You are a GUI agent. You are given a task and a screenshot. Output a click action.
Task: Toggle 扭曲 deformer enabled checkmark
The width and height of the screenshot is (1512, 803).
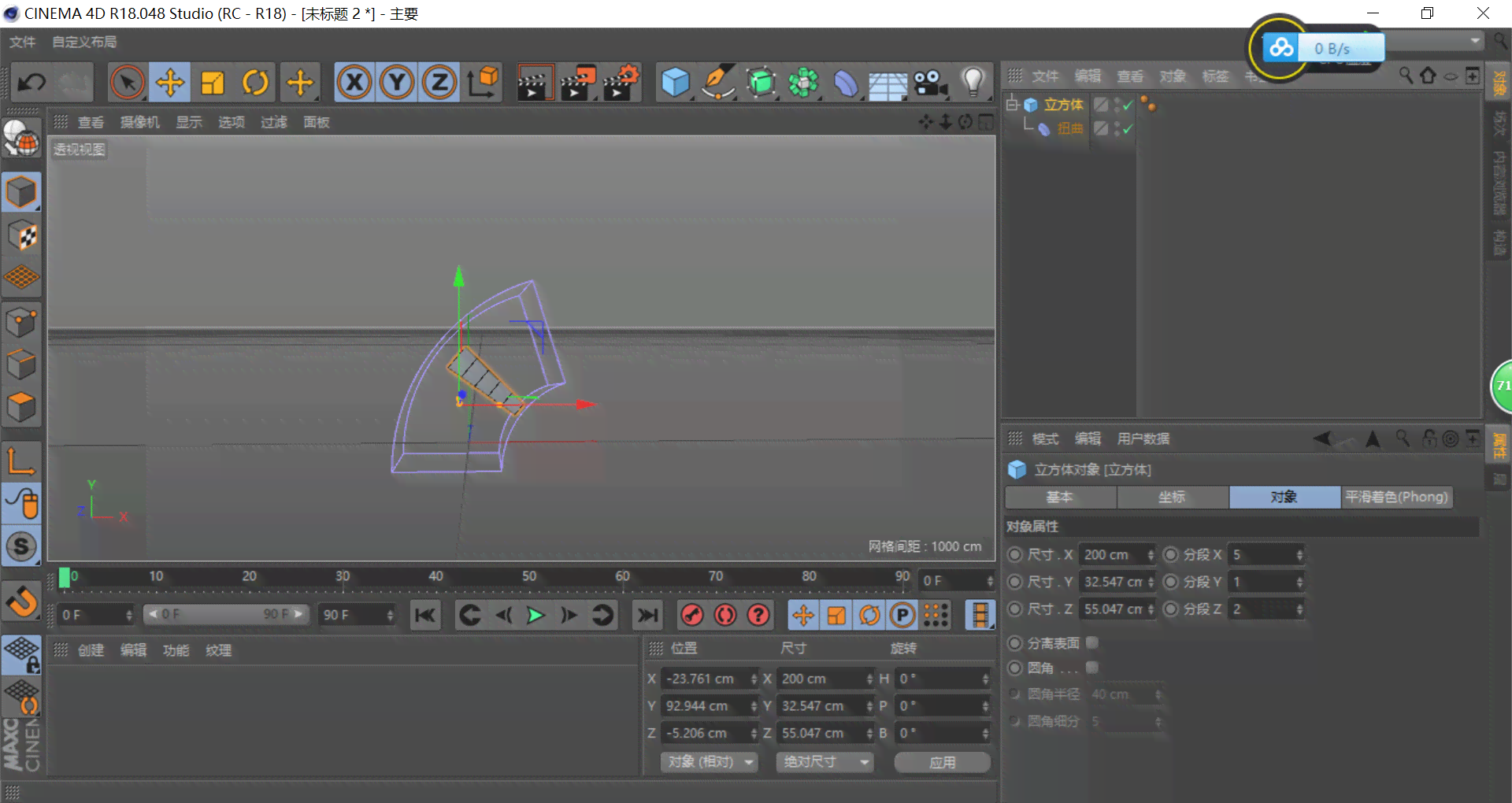[1128, 128]
